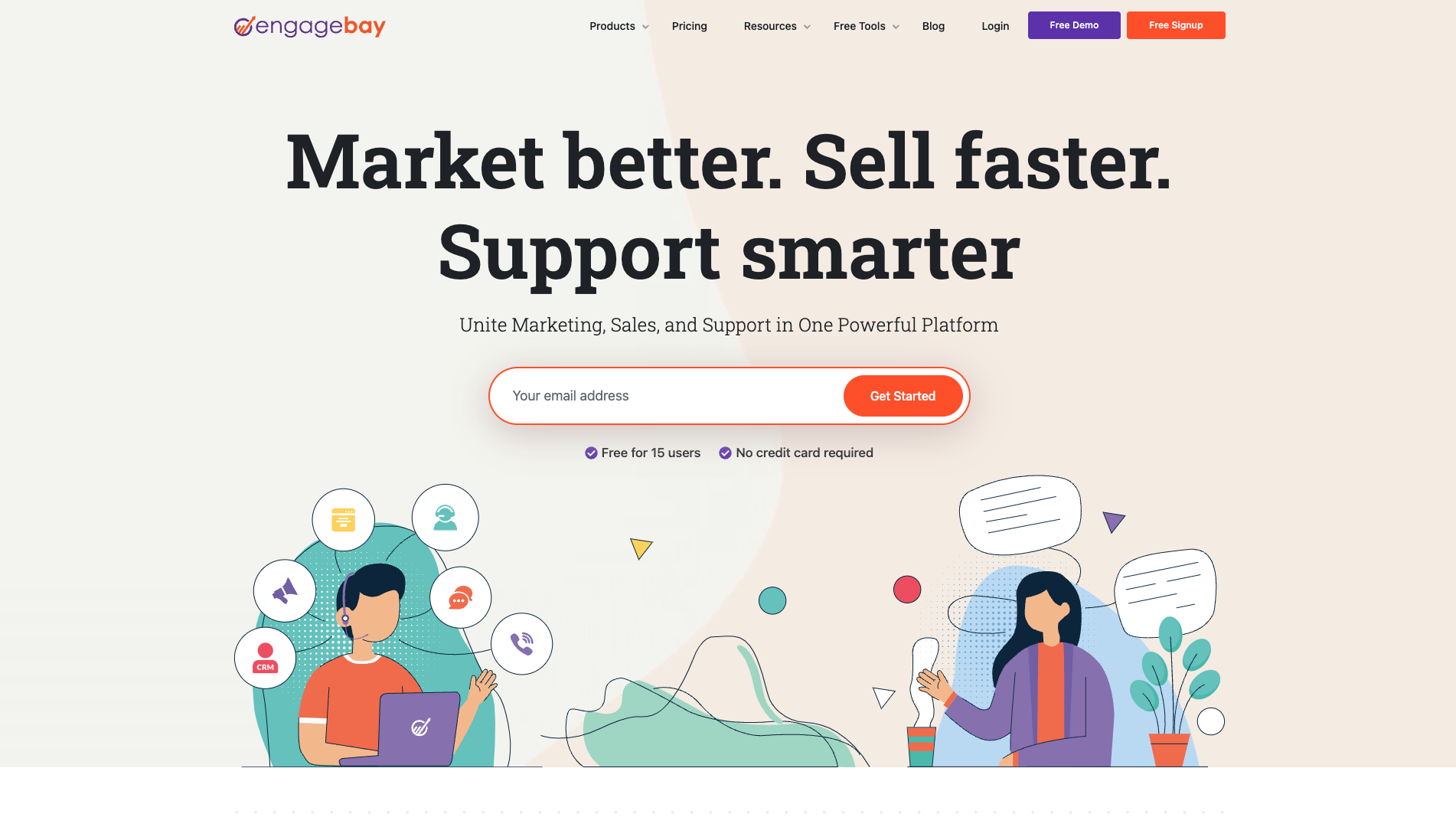The height and width of the screenshot is (827, 1456).
Task: Click the Free Demo button
Action: tap(1074, 25)
